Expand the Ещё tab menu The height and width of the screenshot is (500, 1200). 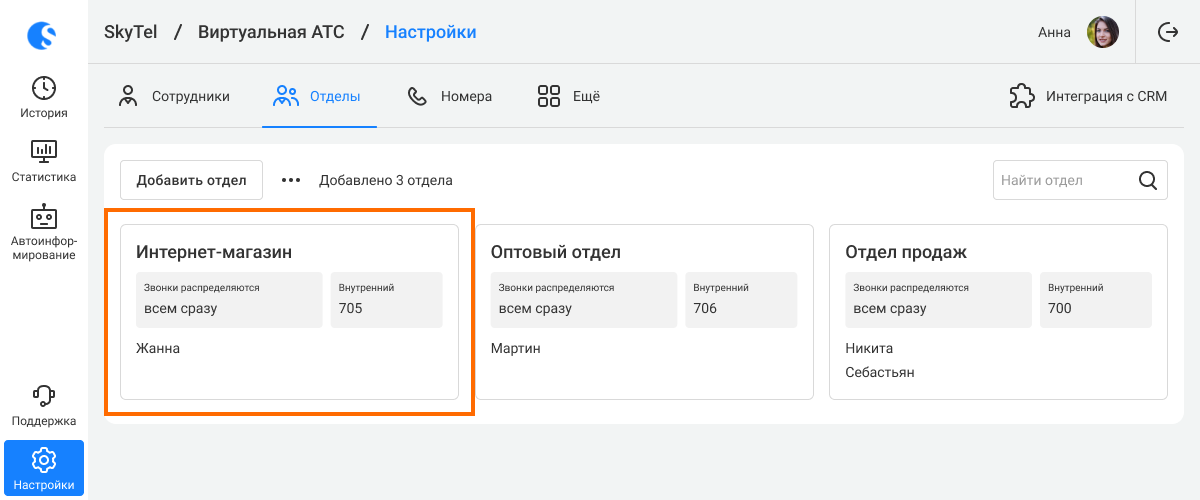click(x=568, y=97)
